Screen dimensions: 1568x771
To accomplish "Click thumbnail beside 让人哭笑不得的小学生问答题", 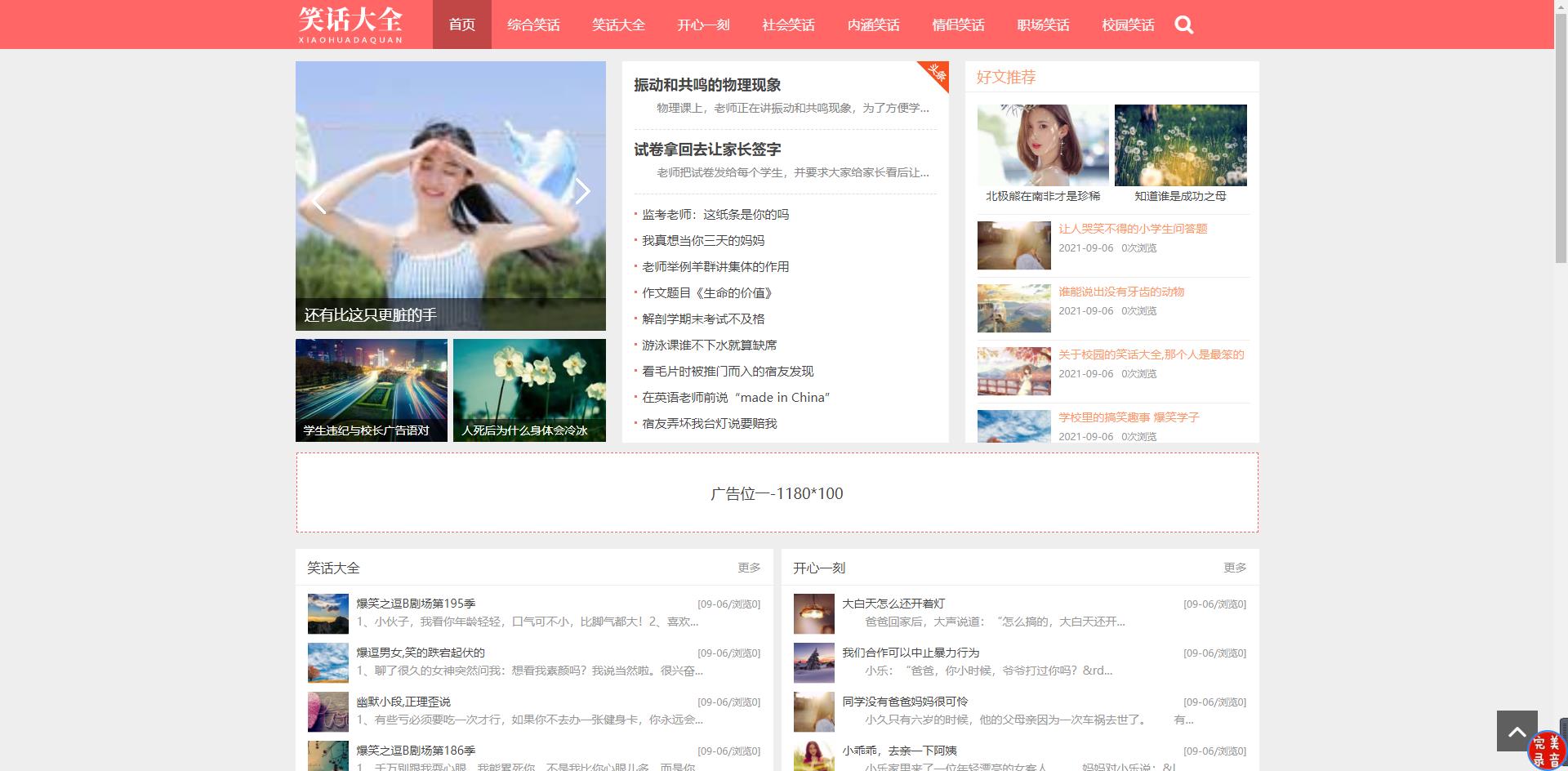I will coord(1013,245).
